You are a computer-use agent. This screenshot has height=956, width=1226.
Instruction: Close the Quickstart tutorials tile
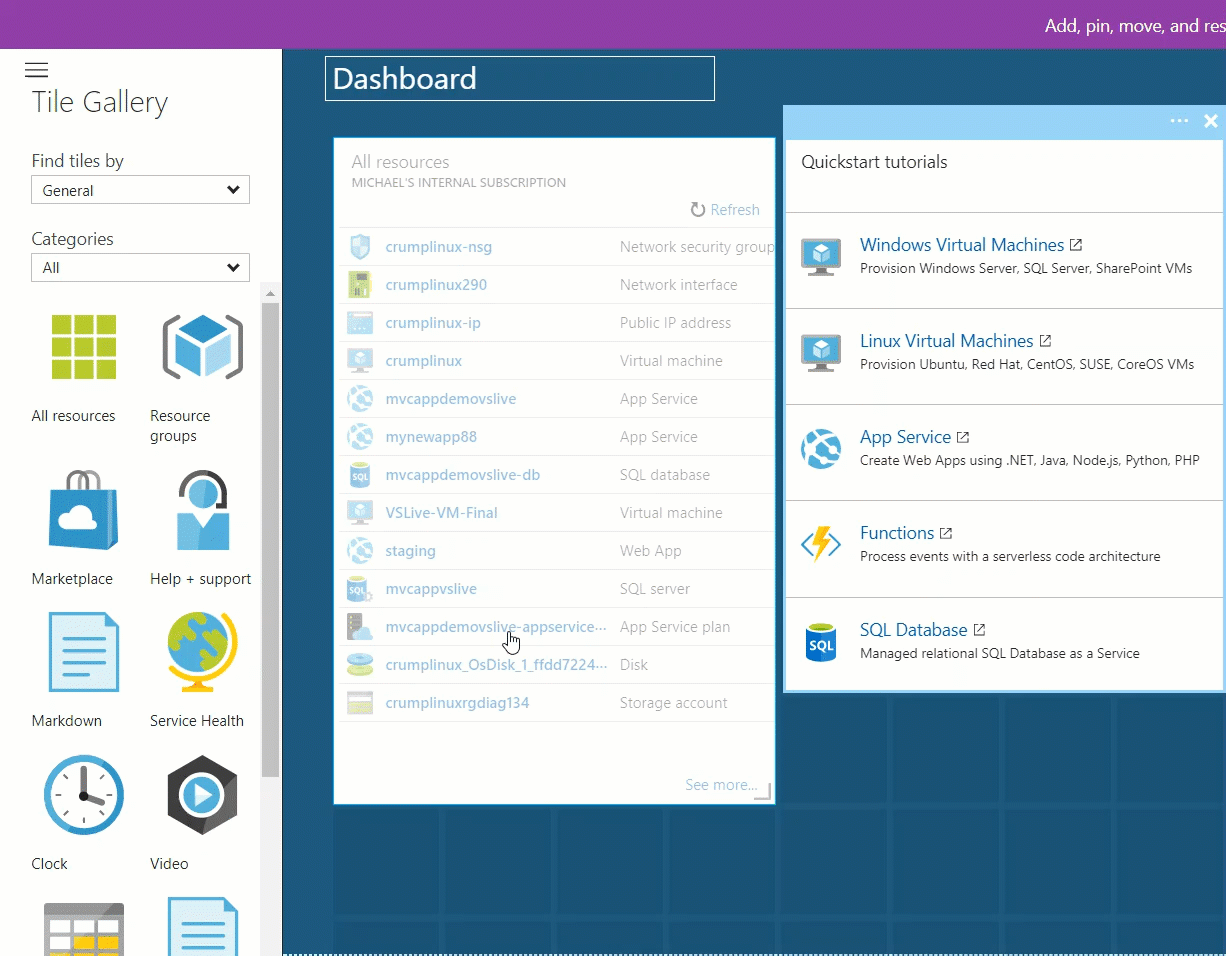pyautogui.click(x=1211, y=121)
